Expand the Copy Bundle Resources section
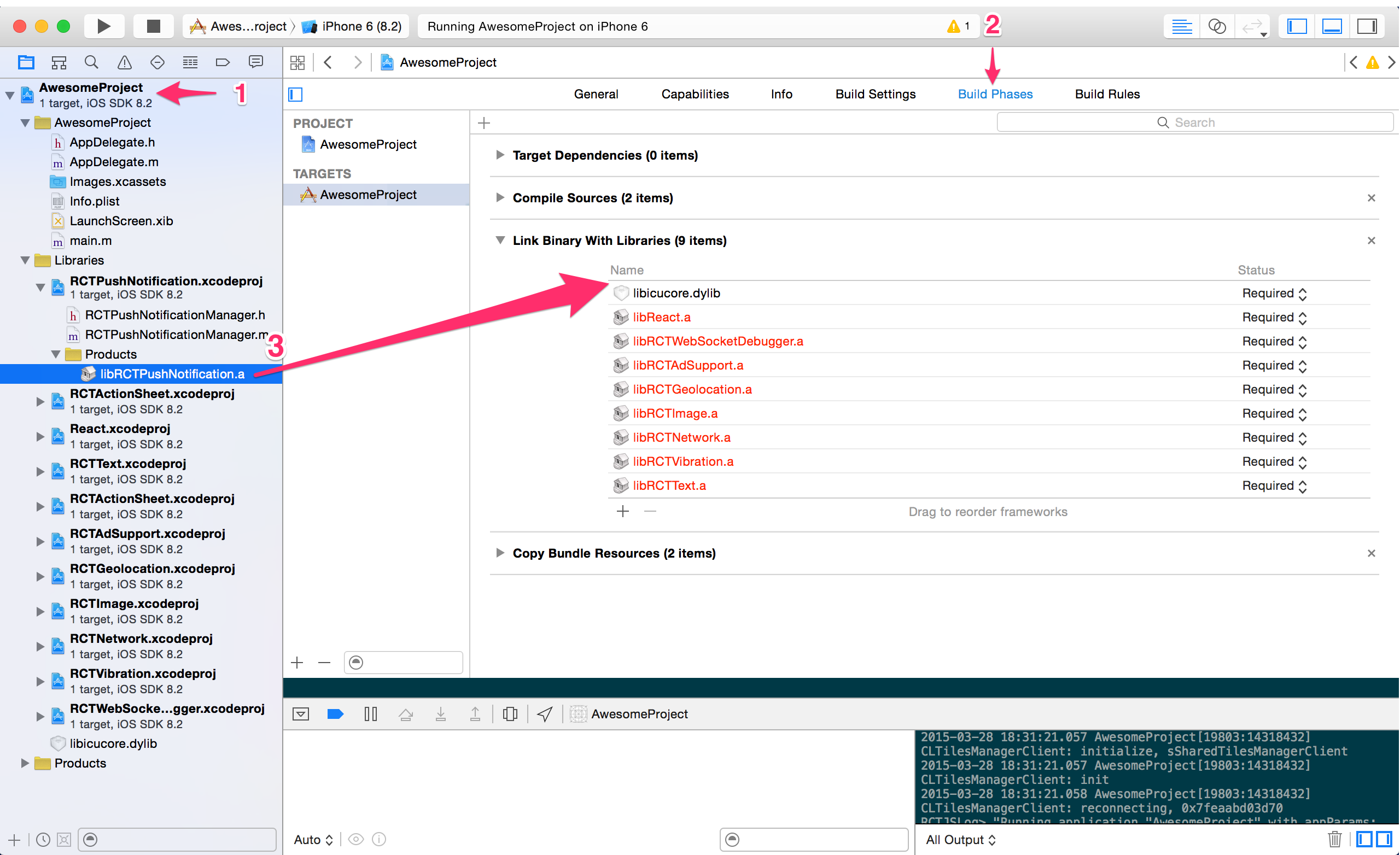 [500, 553]
